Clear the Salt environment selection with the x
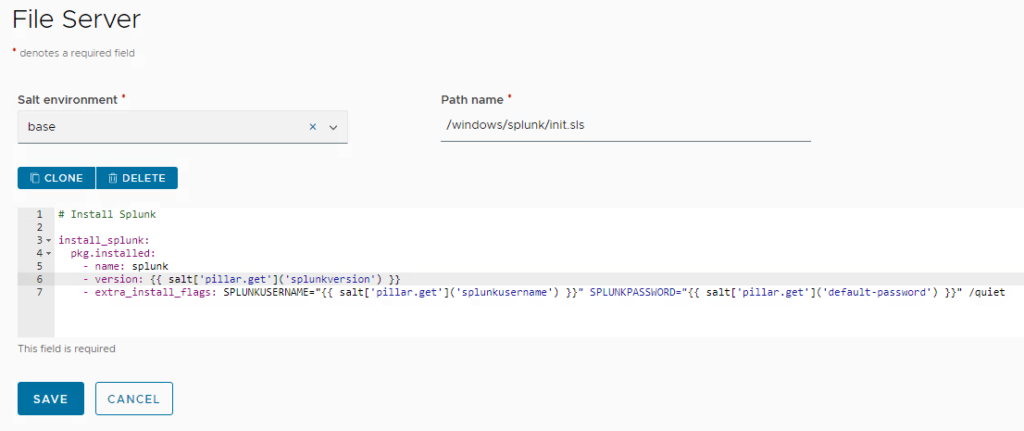This screenshot has height=431, width=1024. pyautogui.click(x=312, y=127)
